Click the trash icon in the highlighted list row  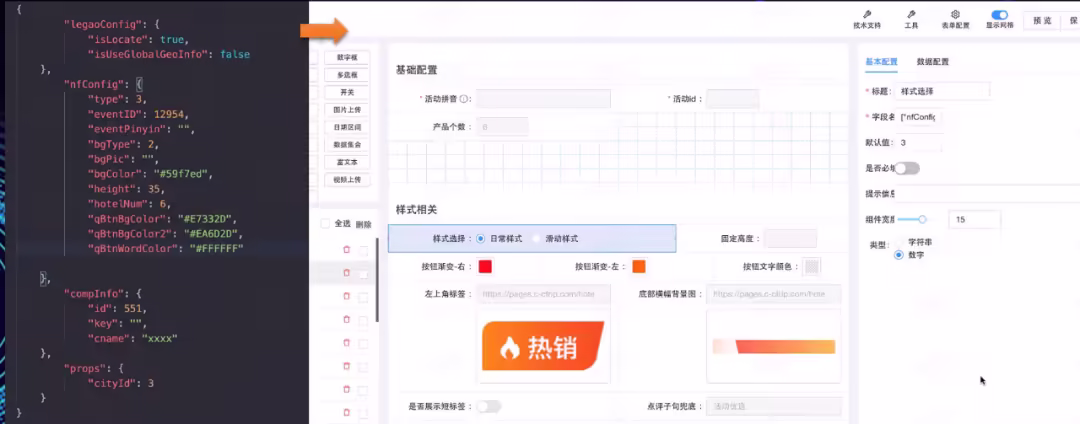pyautogui.click(x=346, y=273)
